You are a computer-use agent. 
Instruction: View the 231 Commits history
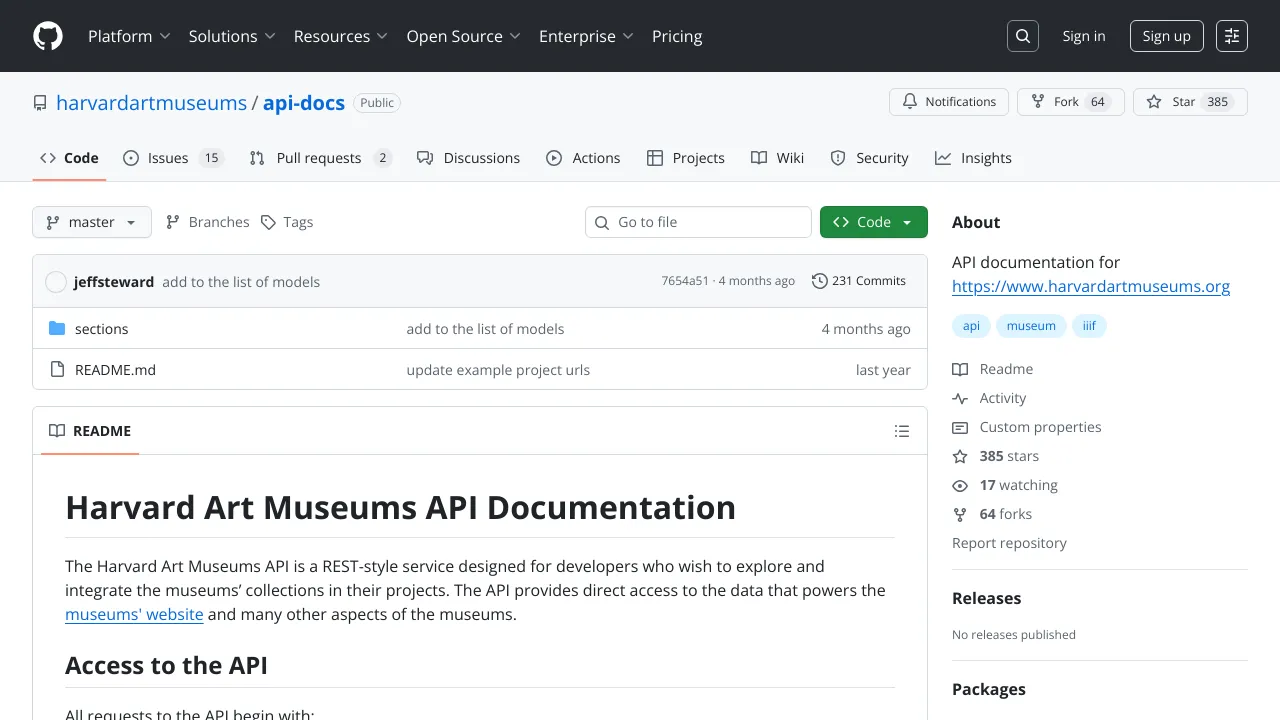click(x=859, y=281)
